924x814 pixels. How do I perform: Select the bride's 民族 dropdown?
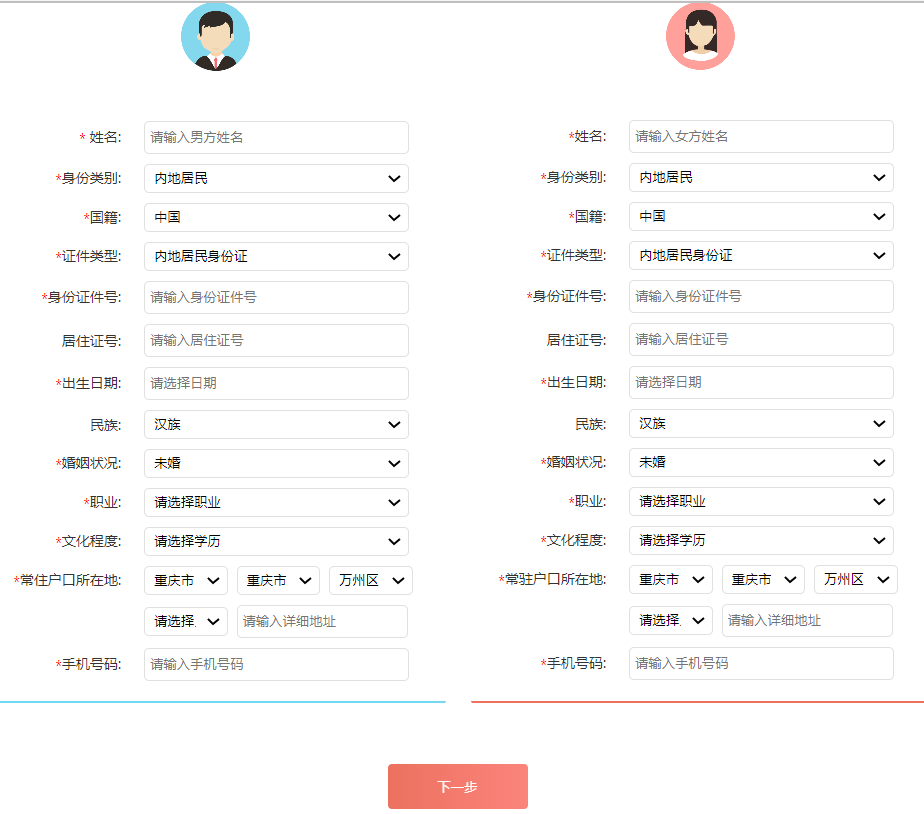click(761, 423)
